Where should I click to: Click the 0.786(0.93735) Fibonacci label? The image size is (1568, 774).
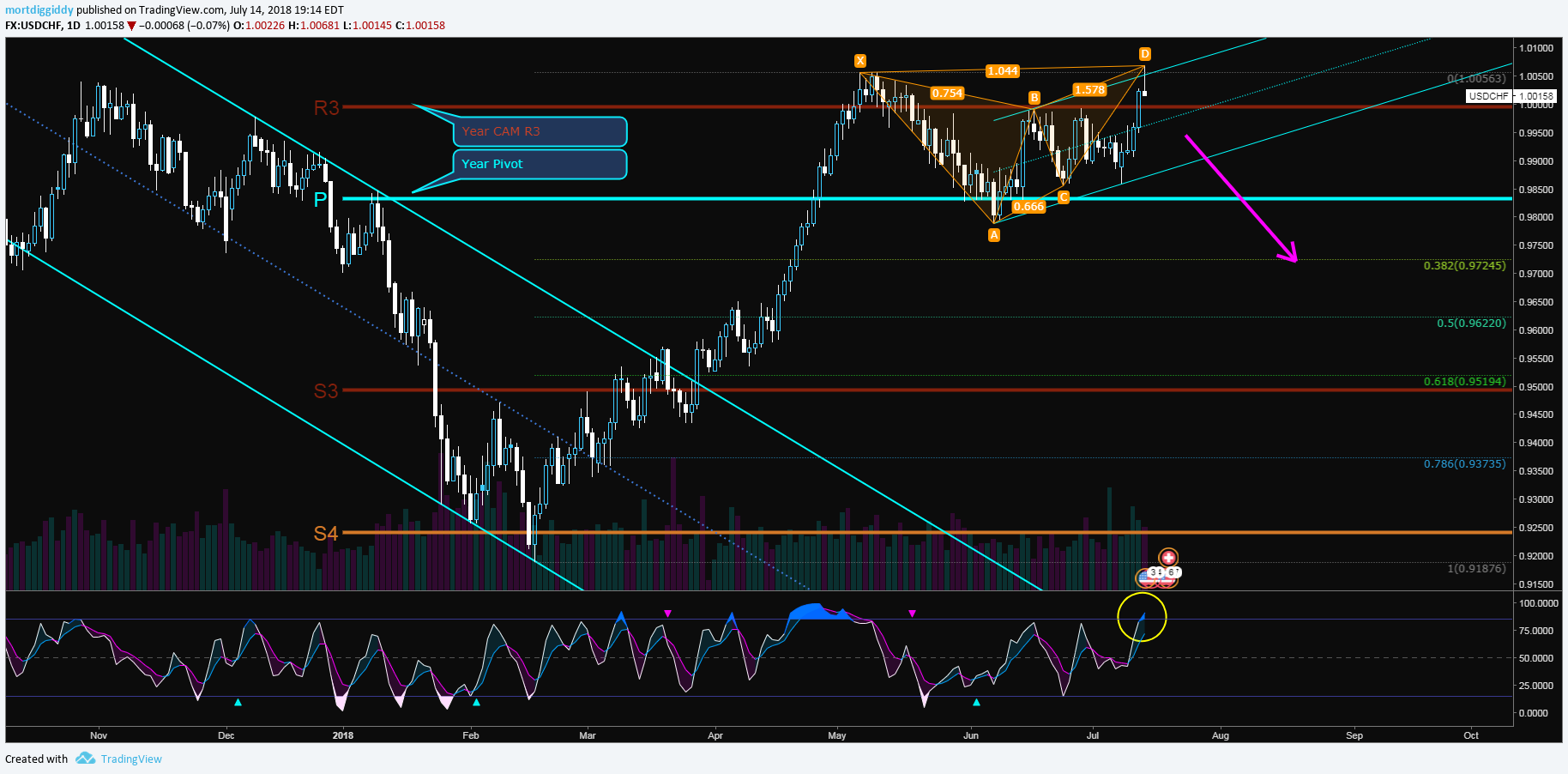coord(1464,463)
